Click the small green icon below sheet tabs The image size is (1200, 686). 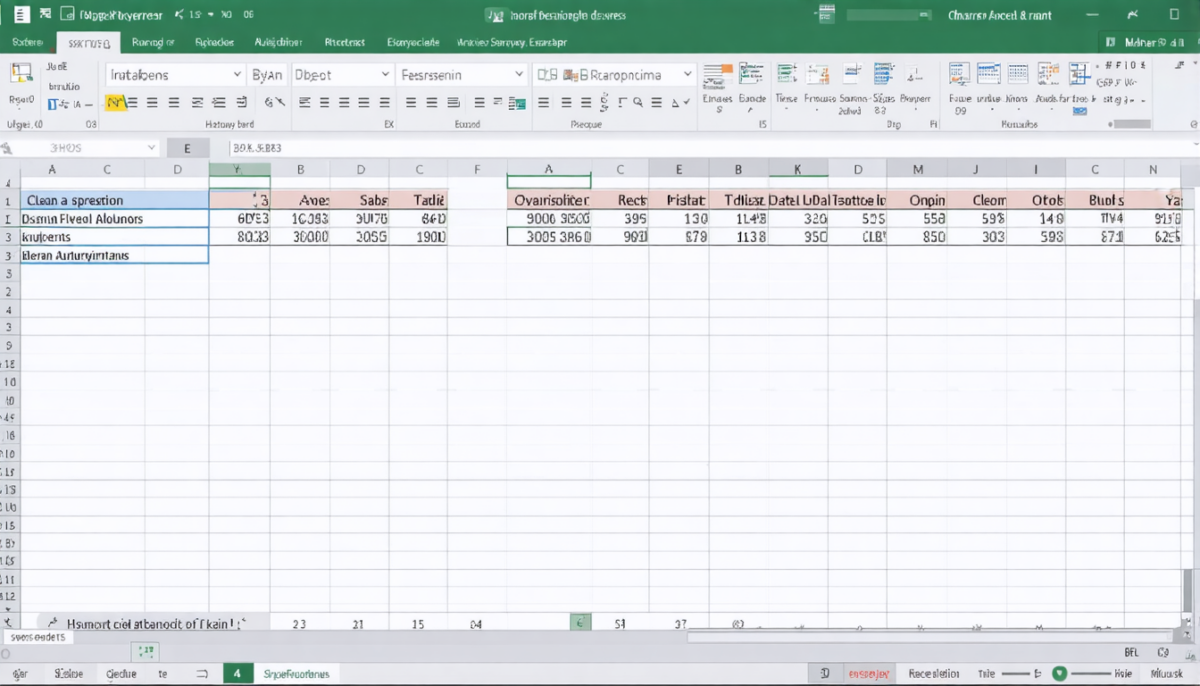(147, 651)
